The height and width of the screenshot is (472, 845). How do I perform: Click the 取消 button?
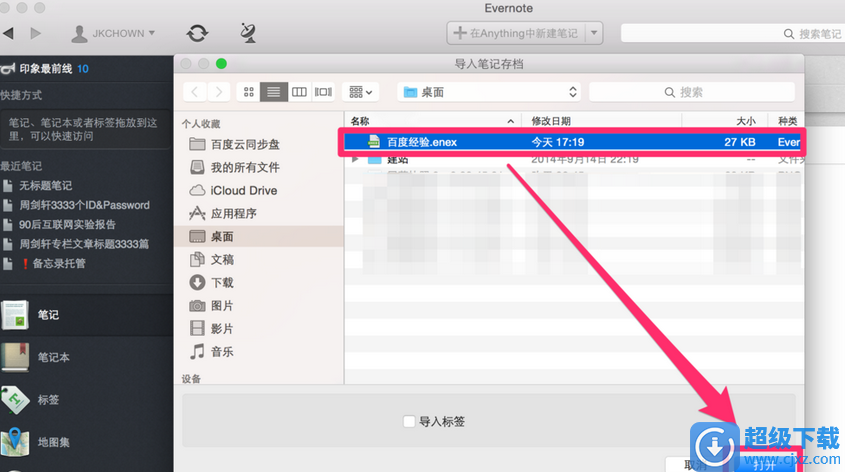tap(695, 465)
